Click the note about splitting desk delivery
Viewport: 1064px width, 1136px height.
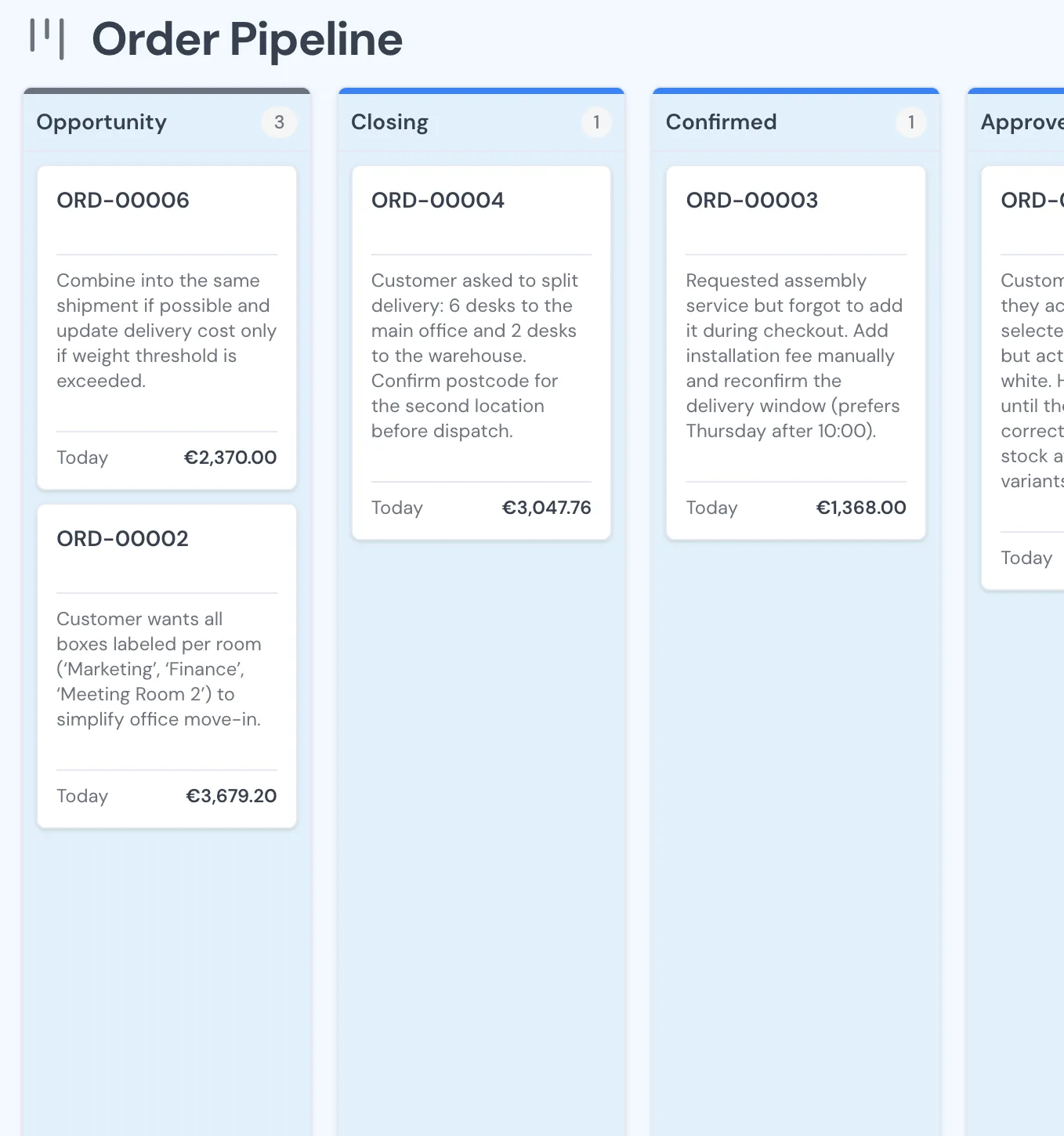tap(475, 356)
